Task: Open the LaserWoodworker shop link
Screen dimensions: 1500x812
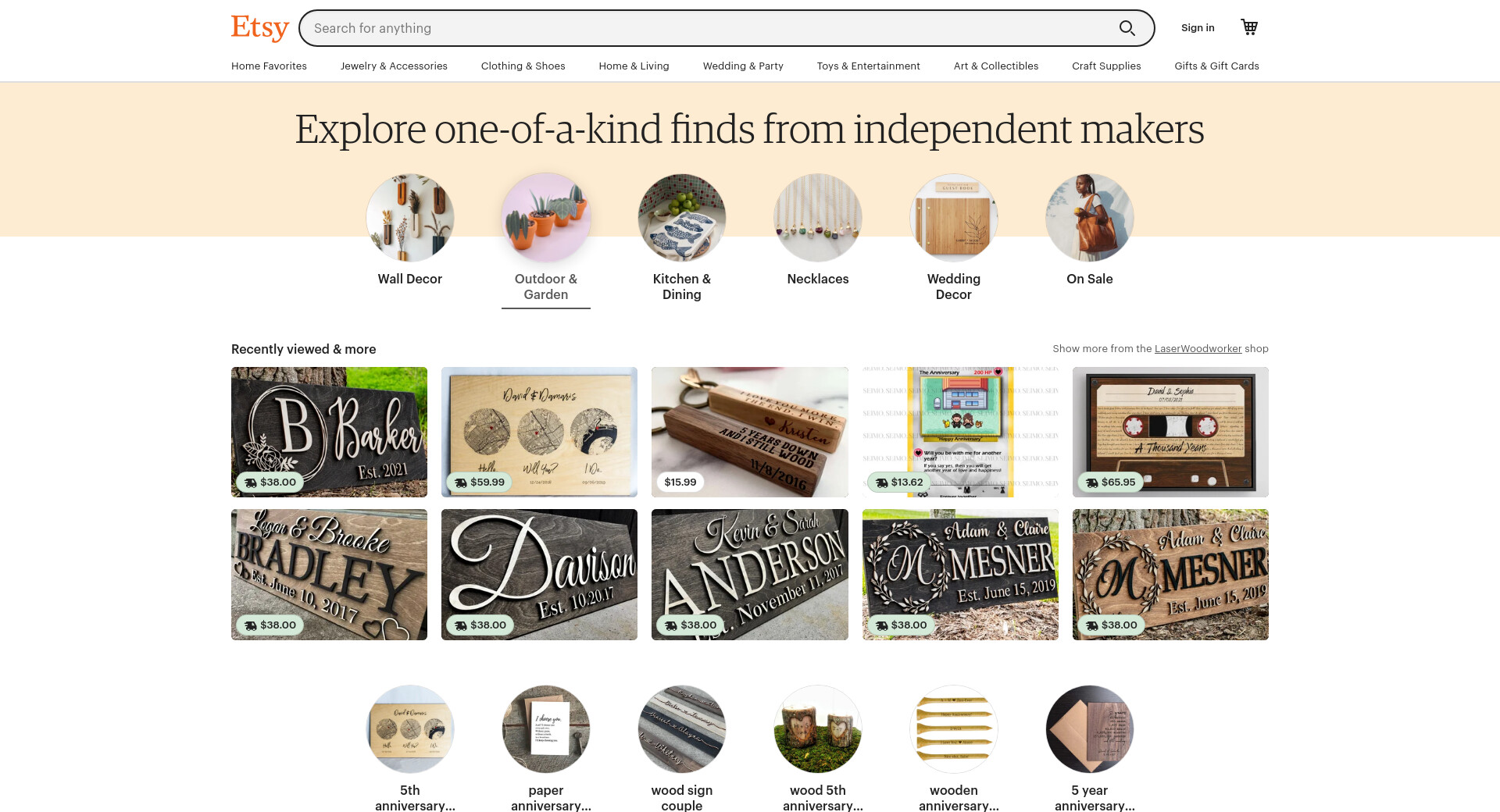Action: pyautogui.click(x=1198, y=349)
